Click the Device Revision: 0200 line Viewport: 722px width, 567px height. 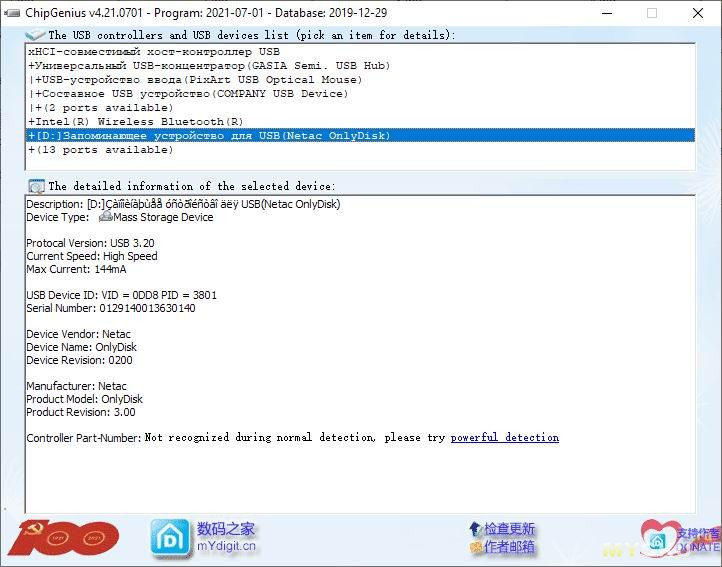pyautogui.click(x=79, y=360)
